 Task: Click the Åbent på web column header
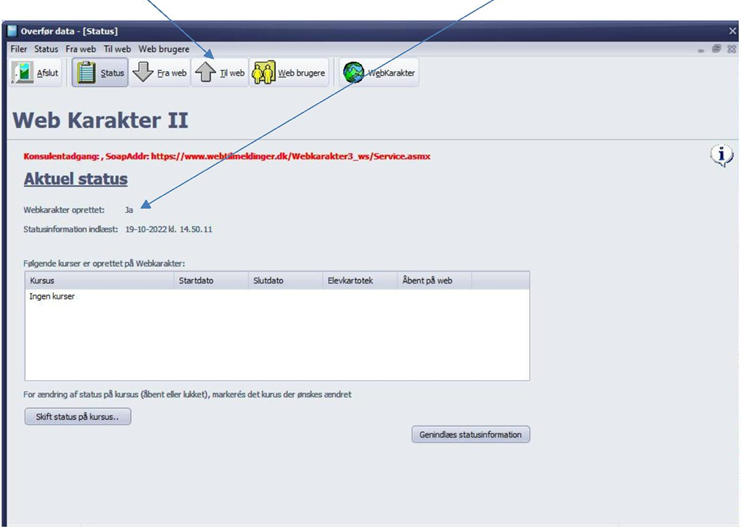pos(435,280)
